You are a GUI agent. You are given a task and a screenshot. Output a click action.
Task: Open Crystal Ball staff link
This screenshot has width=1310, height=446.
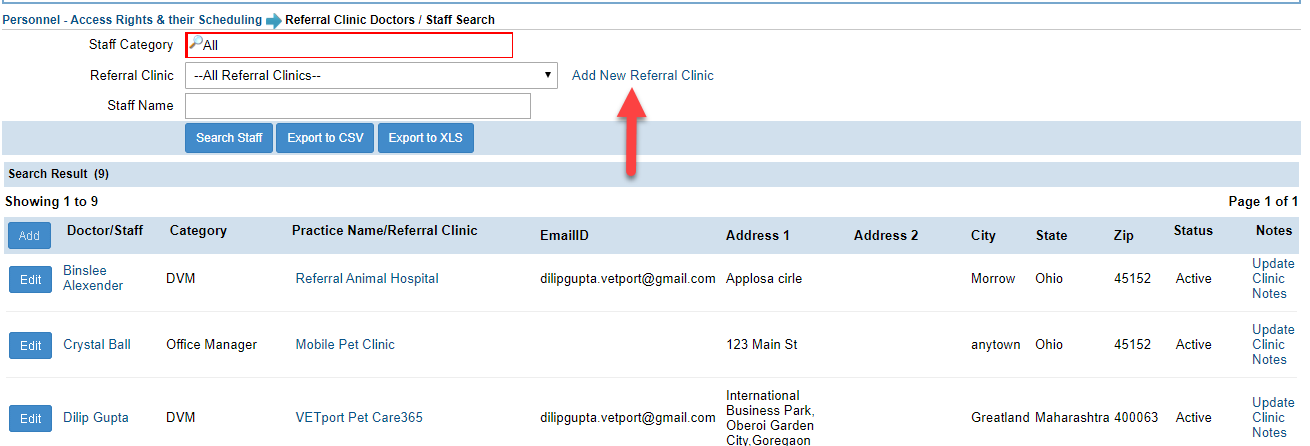pyautogui.click(x=97, y=344)
